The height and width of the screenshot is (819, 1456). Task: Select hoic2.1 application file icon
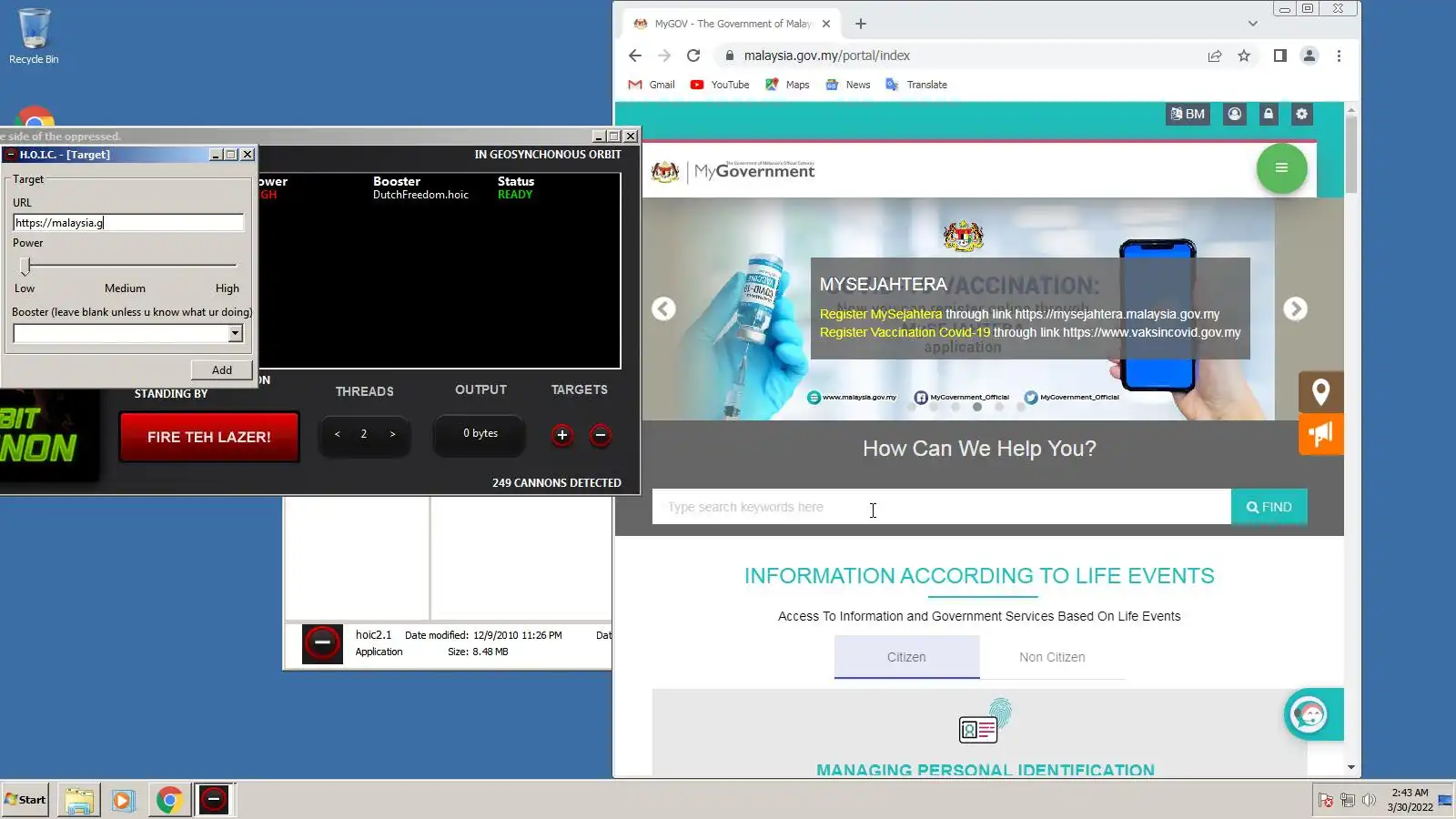[322, 643]
